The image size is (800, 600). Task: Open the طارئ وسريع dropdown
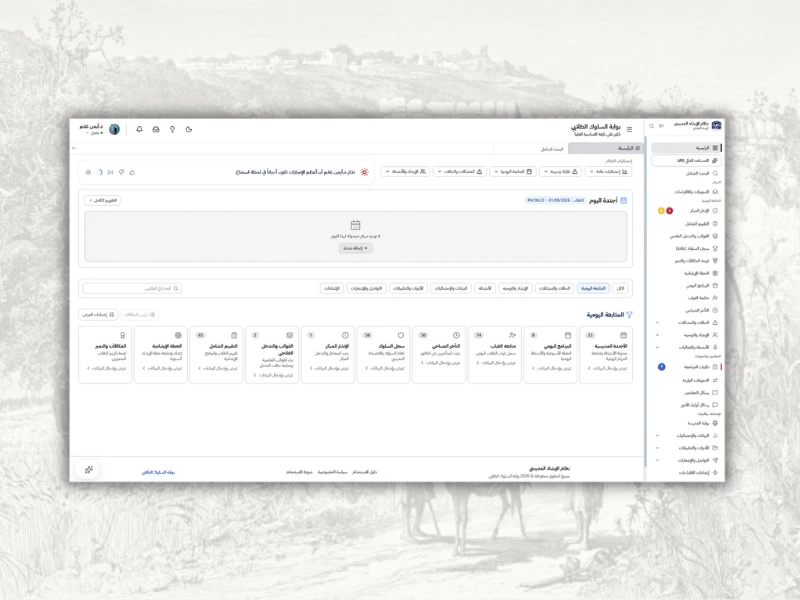[560, 172]
